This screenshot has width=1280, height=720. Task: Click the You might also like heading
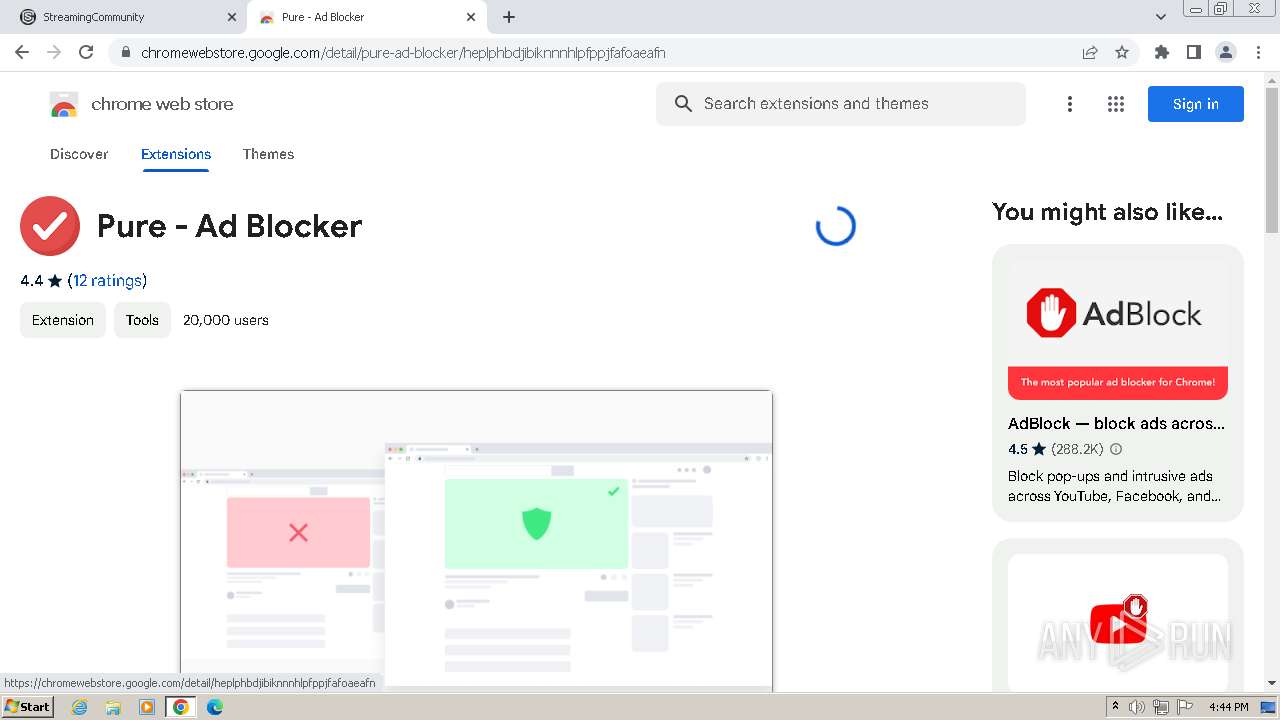tap(1107, 212)
